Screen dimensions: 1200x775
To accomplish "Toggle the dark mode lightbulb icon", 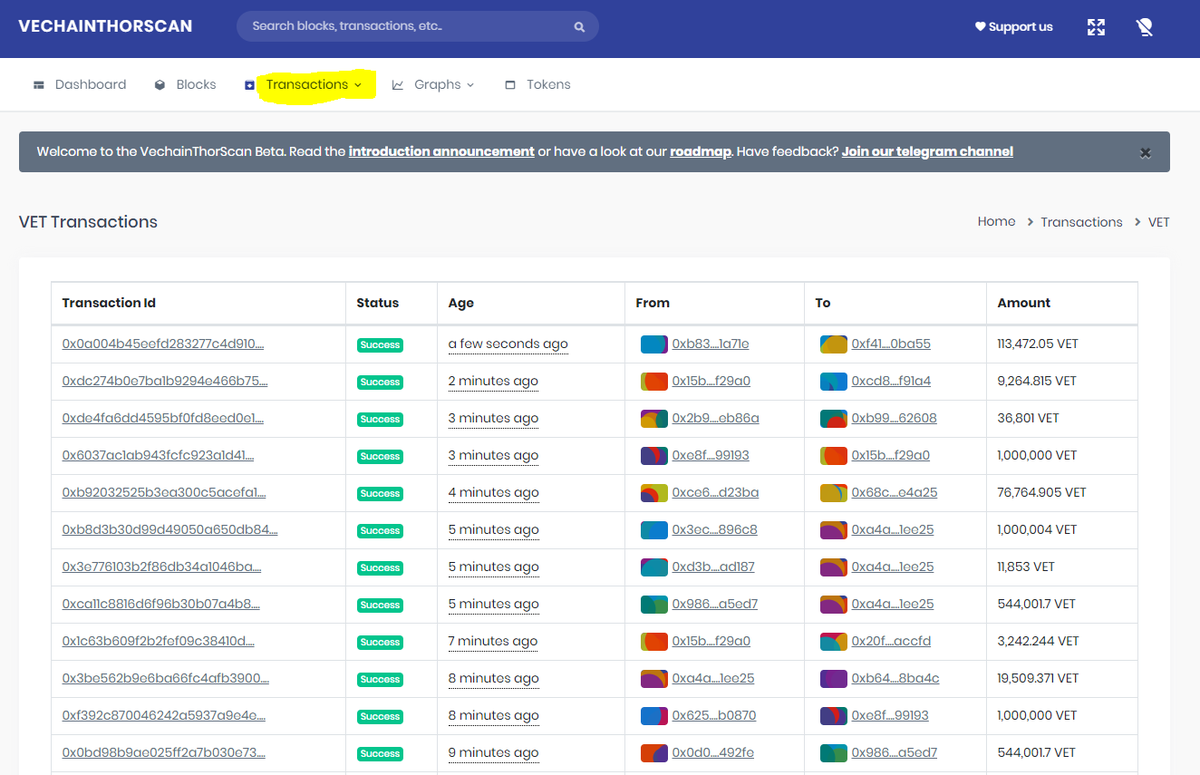I will pyautogui.click(x=1145, y=27).
